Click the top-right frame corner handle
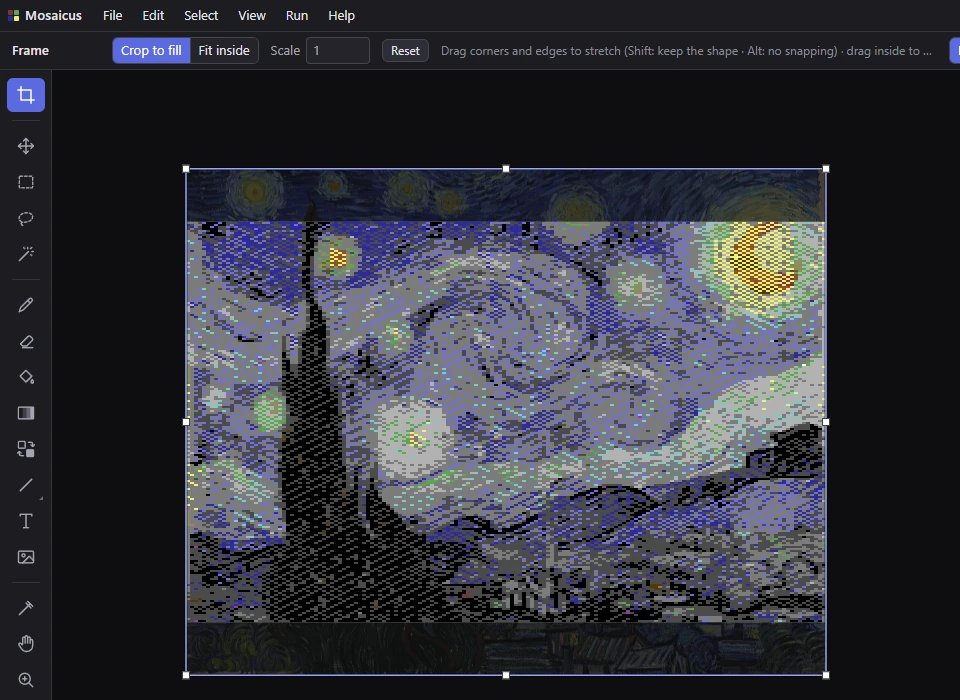This screenshot has height=700, width=960. click(826, 168)
